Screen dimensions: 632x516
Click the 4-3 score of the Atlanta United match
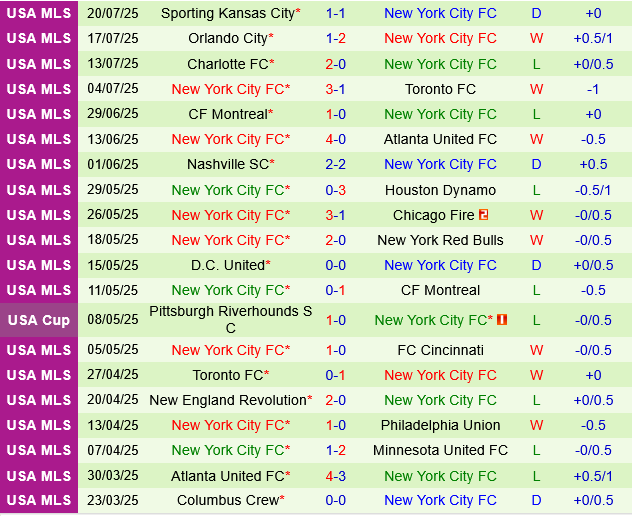click(336, 476)
